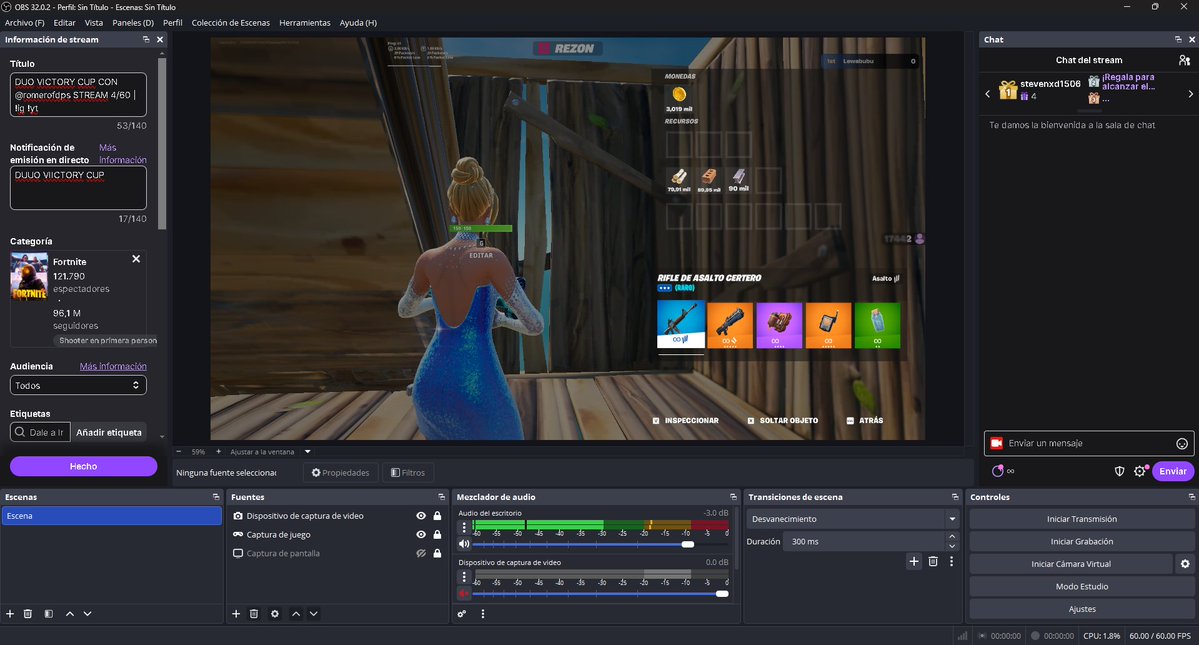Open Colección de Escenas menu

(230, 23)
